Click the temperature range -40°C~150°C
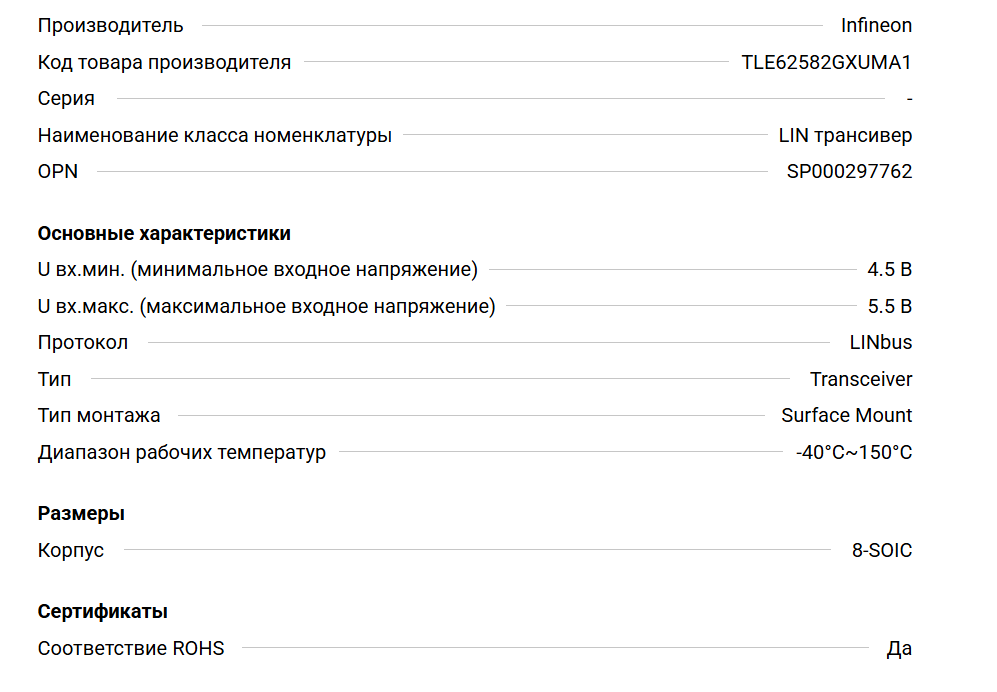 pos(854,452)
